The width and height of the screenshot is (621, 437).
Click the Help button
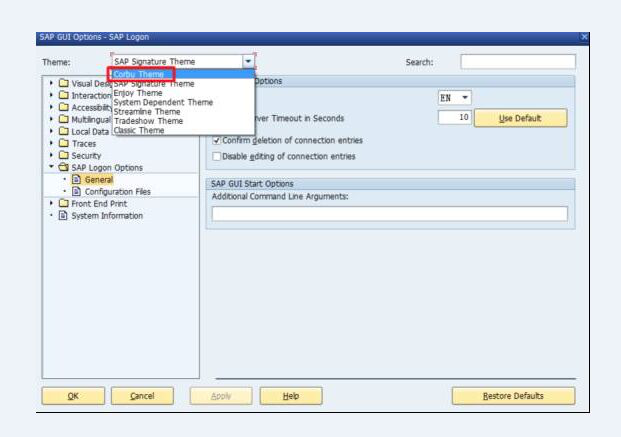[291, 396]
